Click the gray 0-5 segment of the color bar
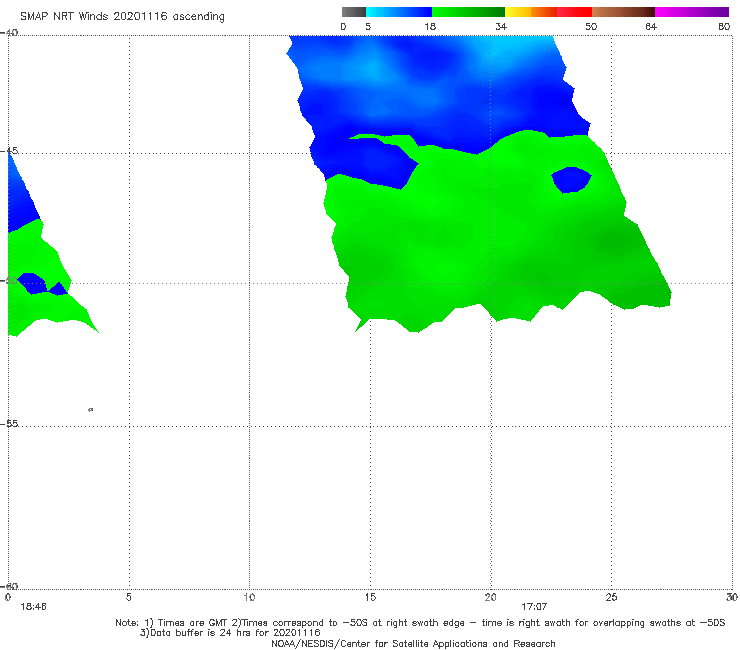The width and height of the screenshot is (740, 650). click(354, 12)
